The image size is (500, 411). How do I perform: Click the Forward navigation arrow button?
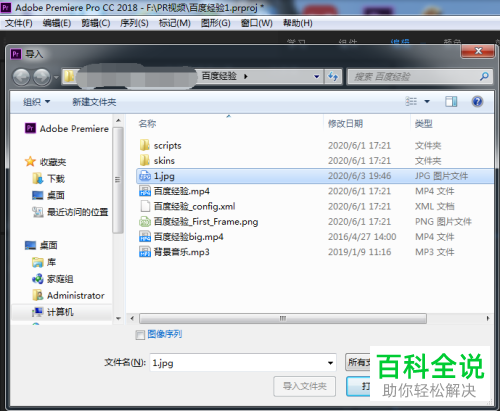pyautogui.click(x=42, y=77)
